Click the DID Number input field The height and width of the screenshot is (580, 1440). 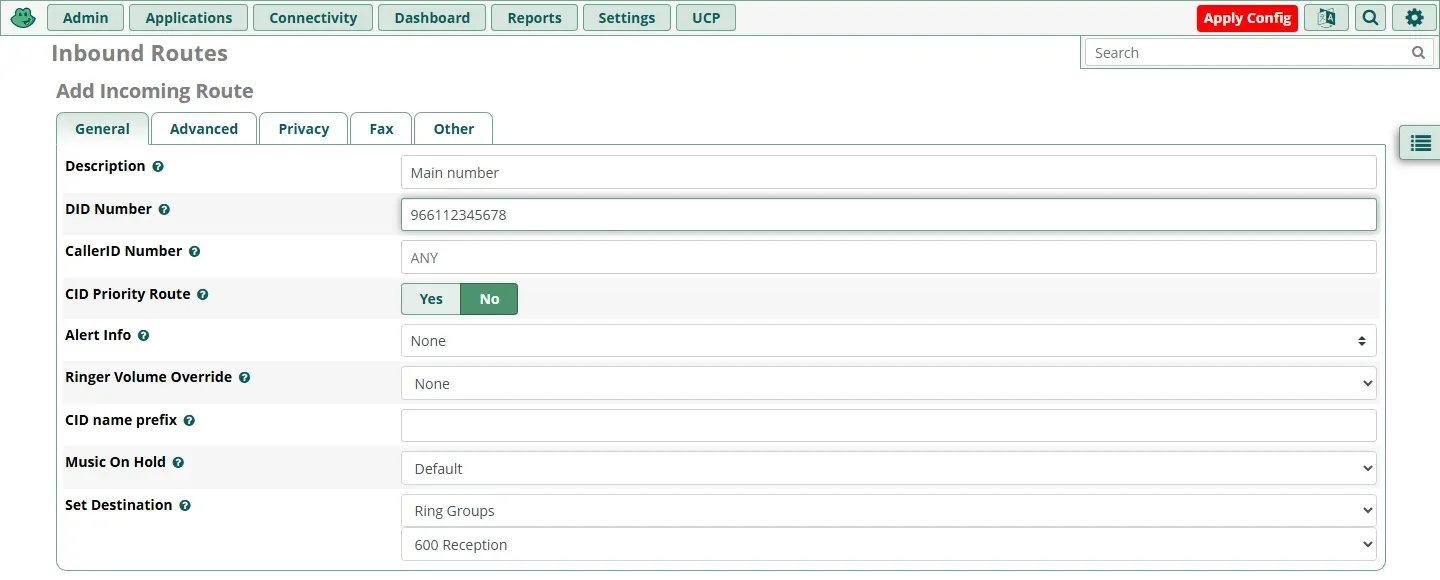[x=888, y=214]
